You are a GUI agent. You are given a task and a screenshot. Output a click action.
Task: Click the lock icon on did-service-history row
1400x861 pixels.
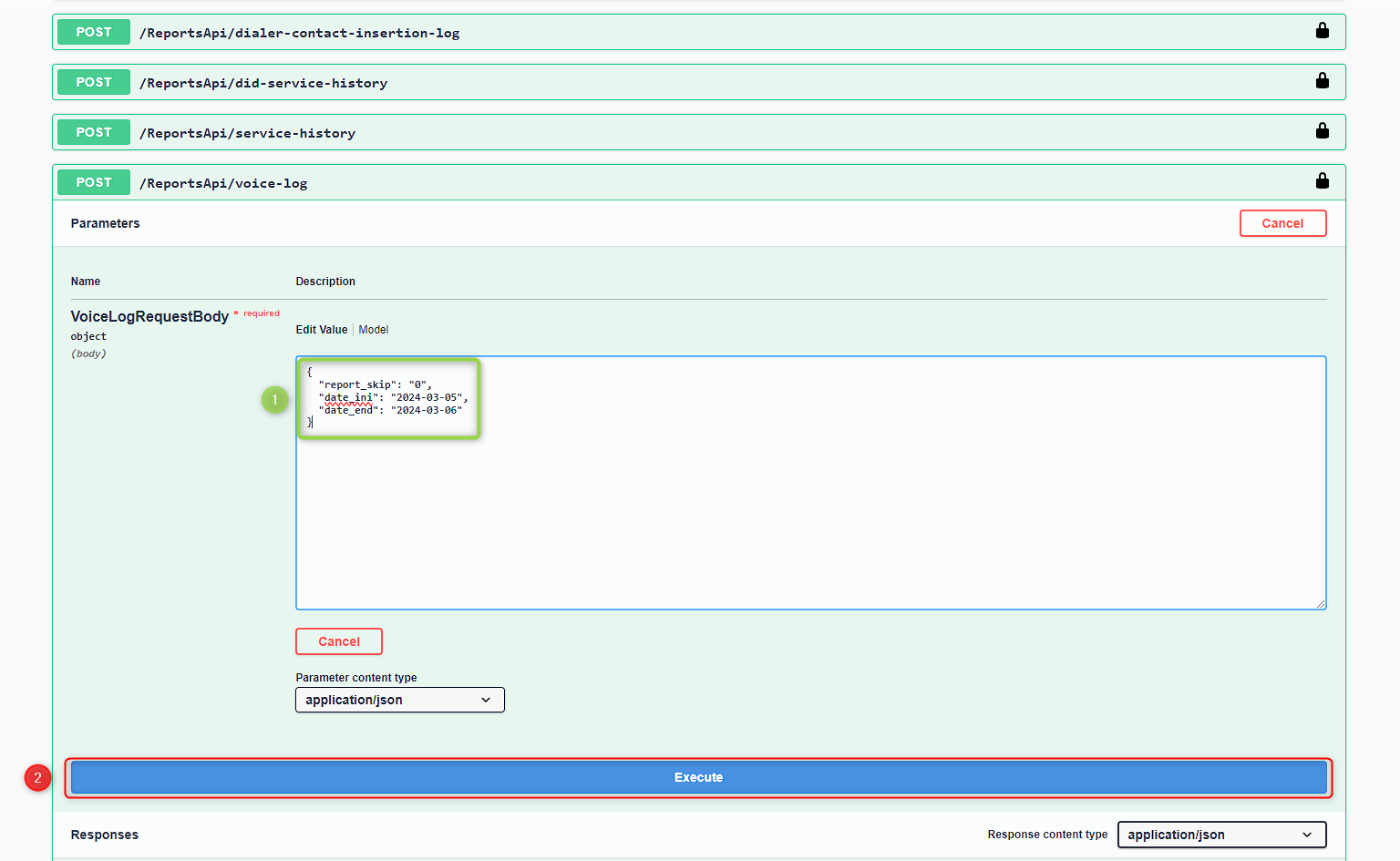pyautogui.click(x=1322, y=81)
